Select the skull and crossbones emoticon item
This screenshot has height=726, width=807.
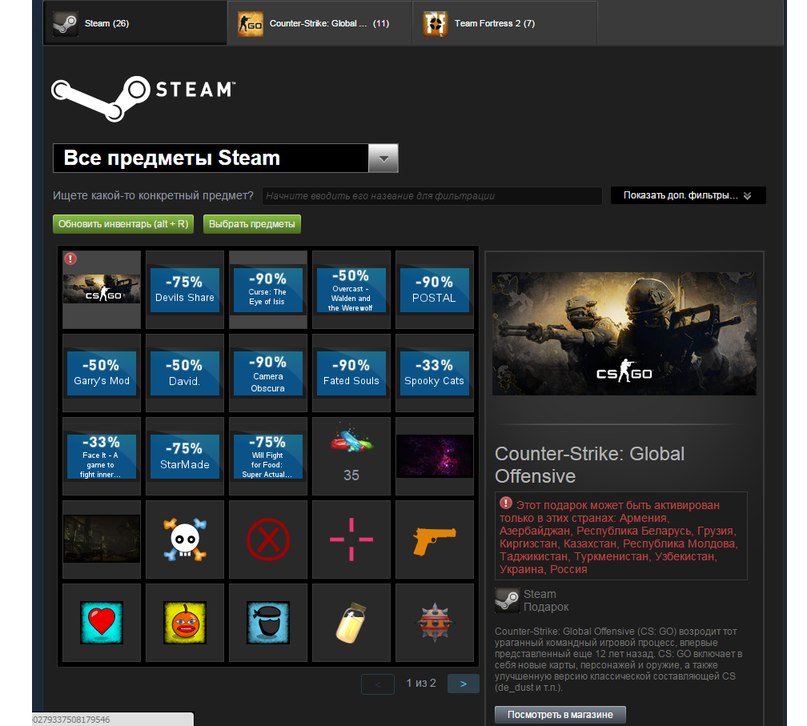[185, 539]
